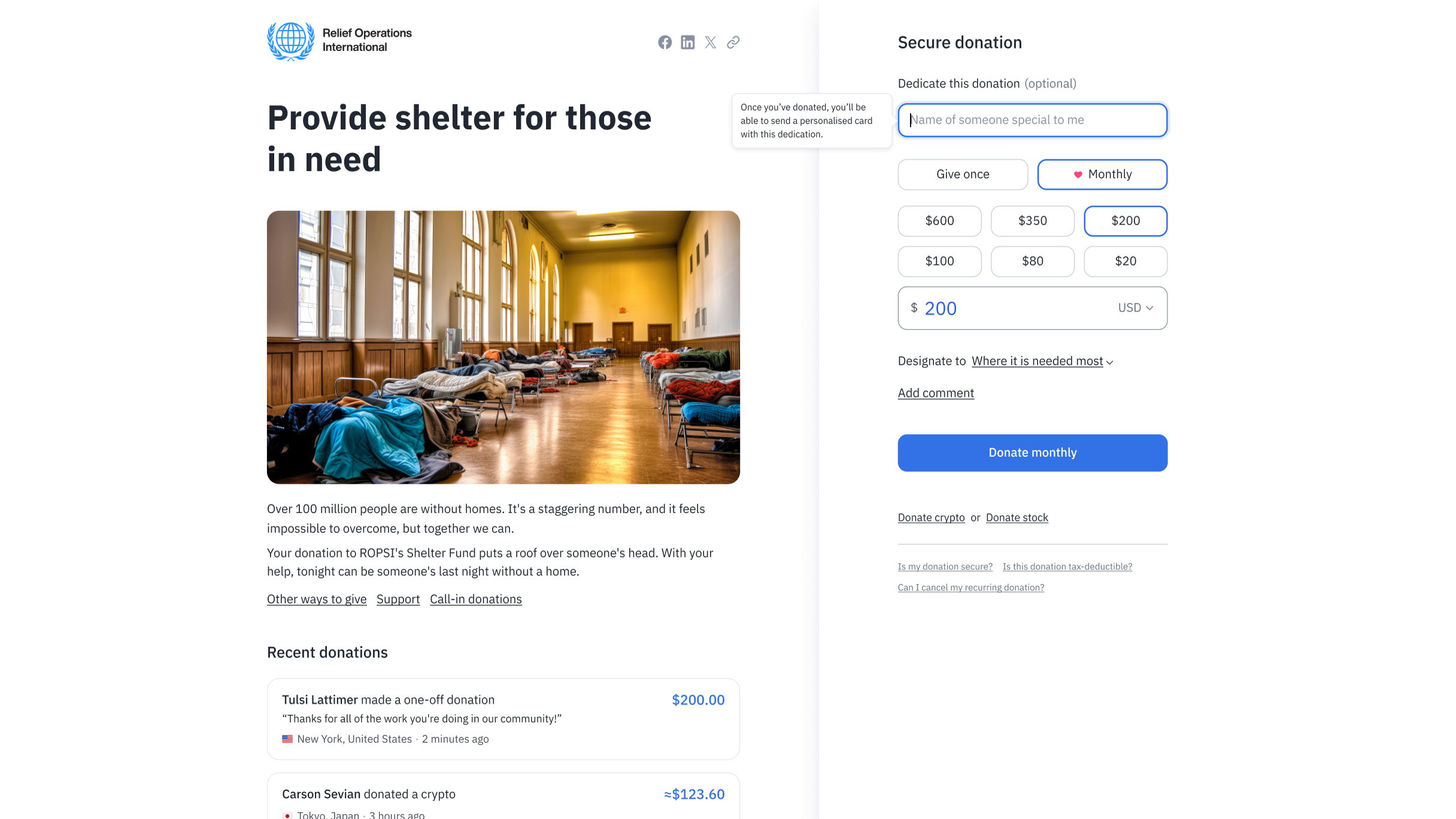
Task: Open the Support link
Action: pos(398,599)
